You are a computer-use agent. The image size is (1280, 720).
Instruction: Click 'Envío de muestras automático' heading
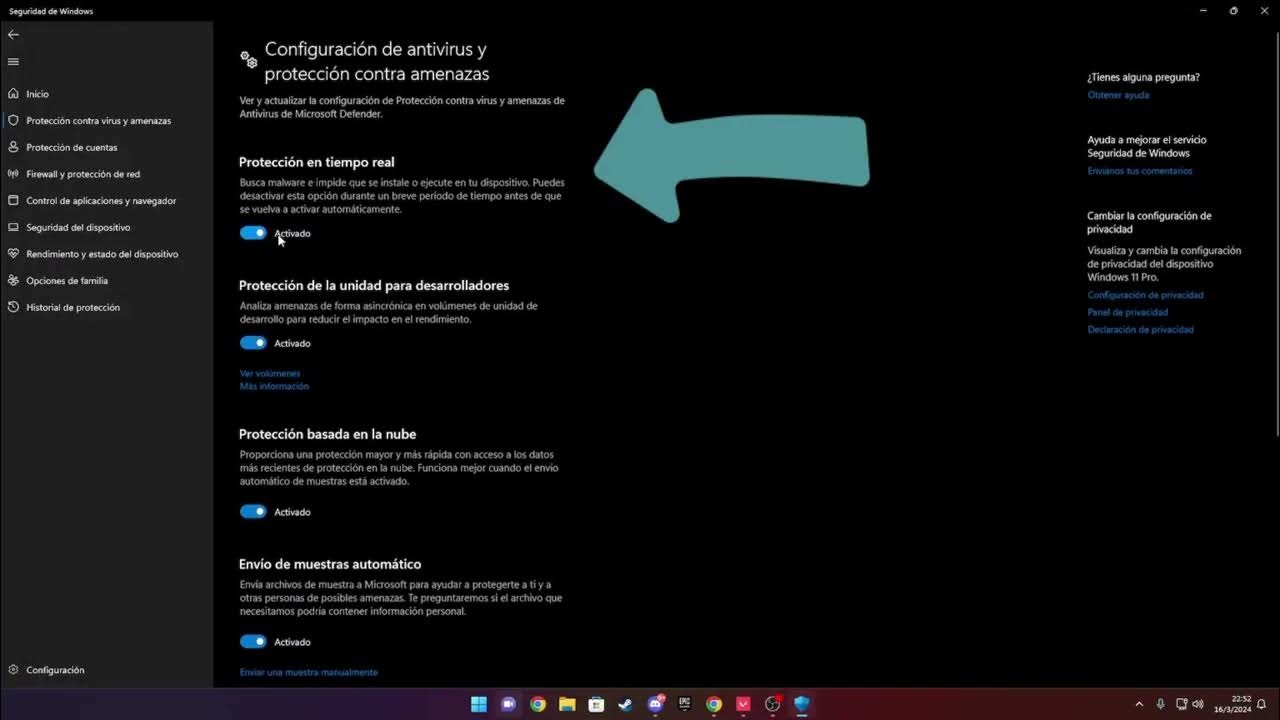coord(330,564)
